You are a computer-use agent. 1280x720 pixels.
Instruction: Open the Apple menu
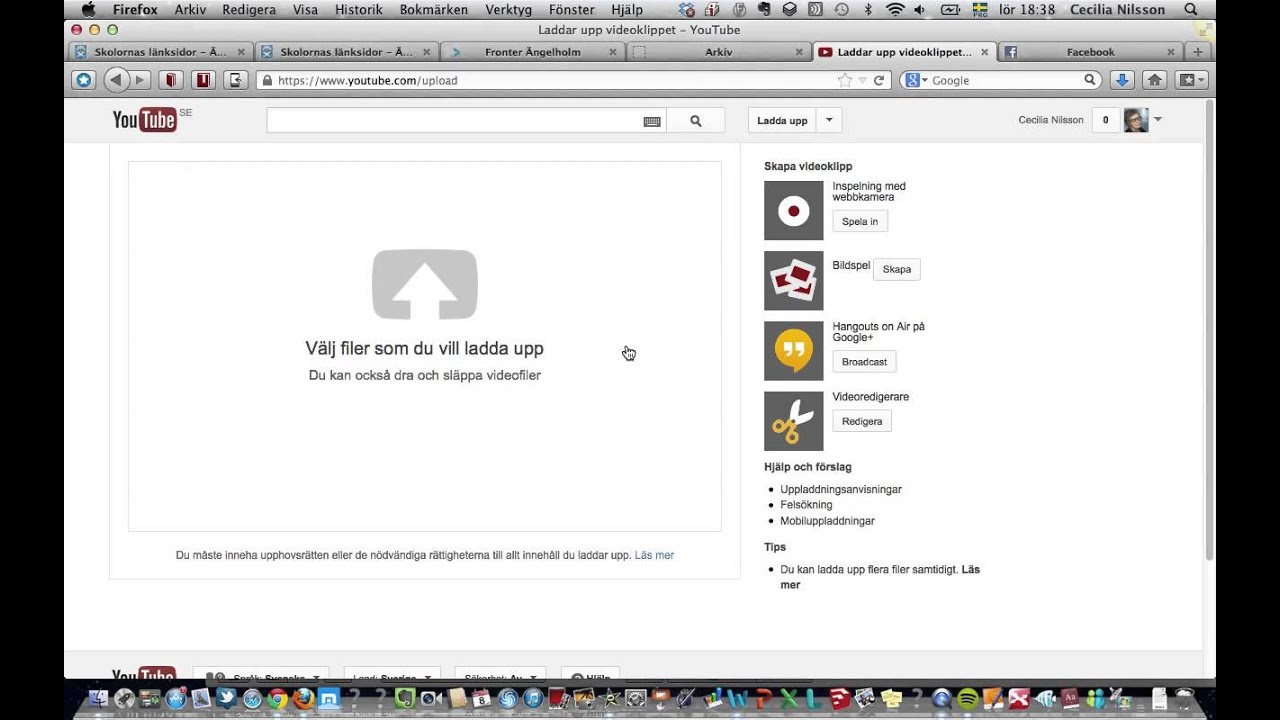(x=88, y=10)
